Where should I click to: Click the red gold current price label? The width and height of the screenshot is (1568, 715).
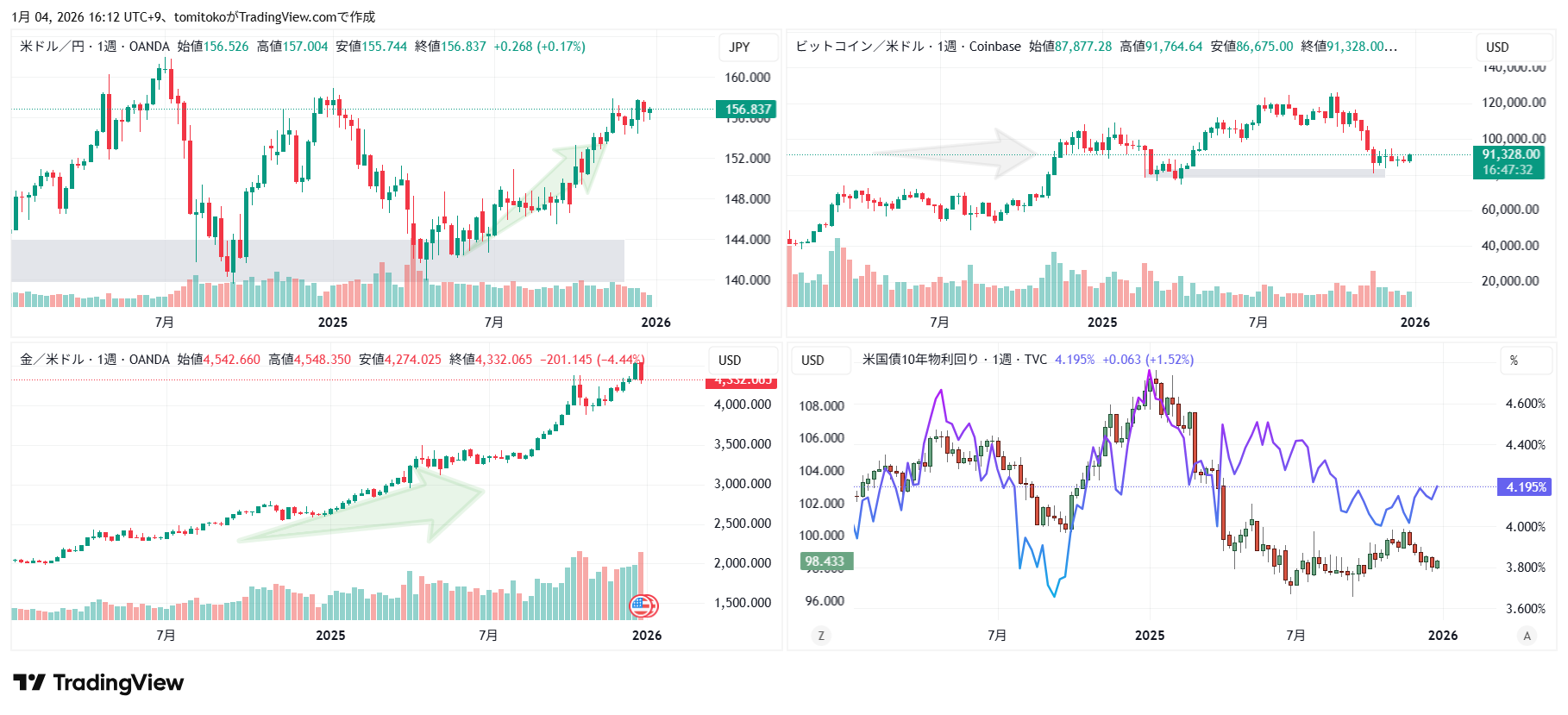(x=742, y=381)
